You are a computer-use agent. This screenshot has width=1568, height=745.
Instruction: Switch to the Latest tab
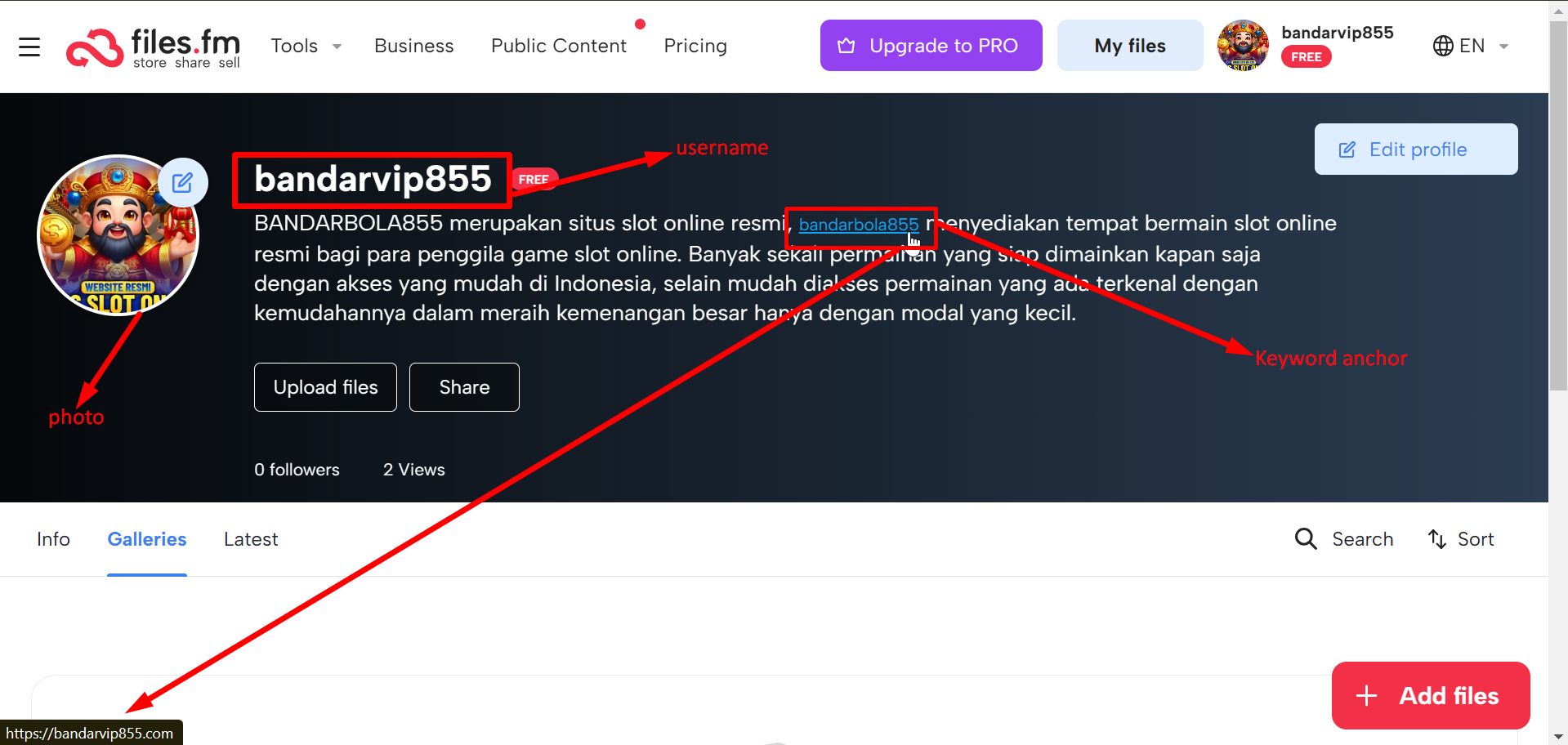point(251,539)
